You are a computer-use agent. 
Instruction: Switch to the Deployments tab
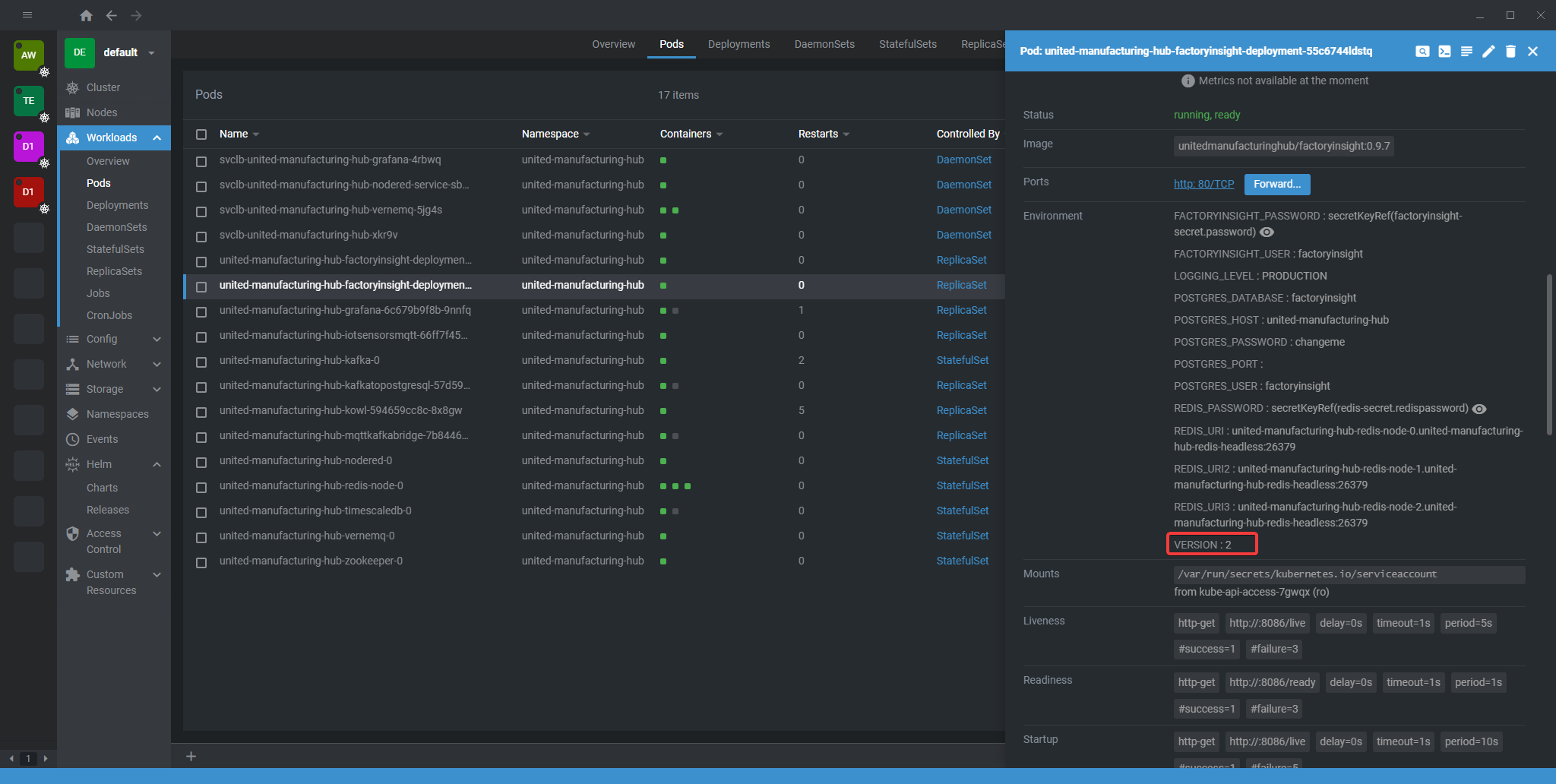(738, 44)
